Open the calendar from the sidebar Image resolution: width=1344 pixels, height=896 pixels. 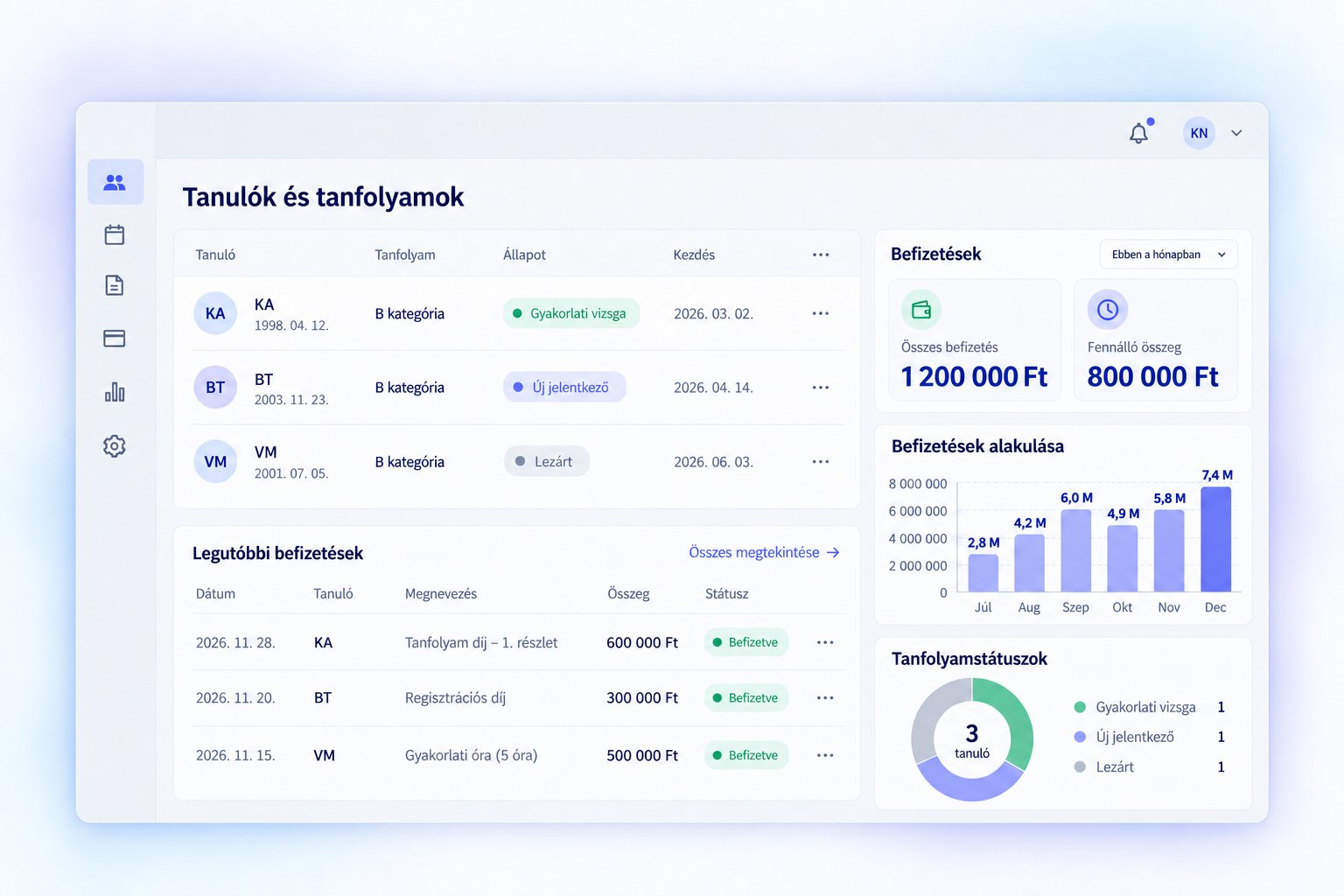click(x=115, y=234)
